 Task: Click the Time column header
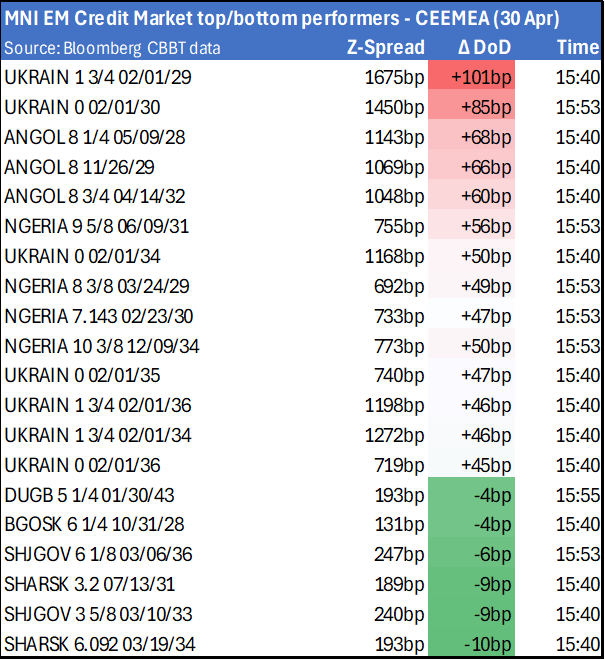[x=577, y=48]
